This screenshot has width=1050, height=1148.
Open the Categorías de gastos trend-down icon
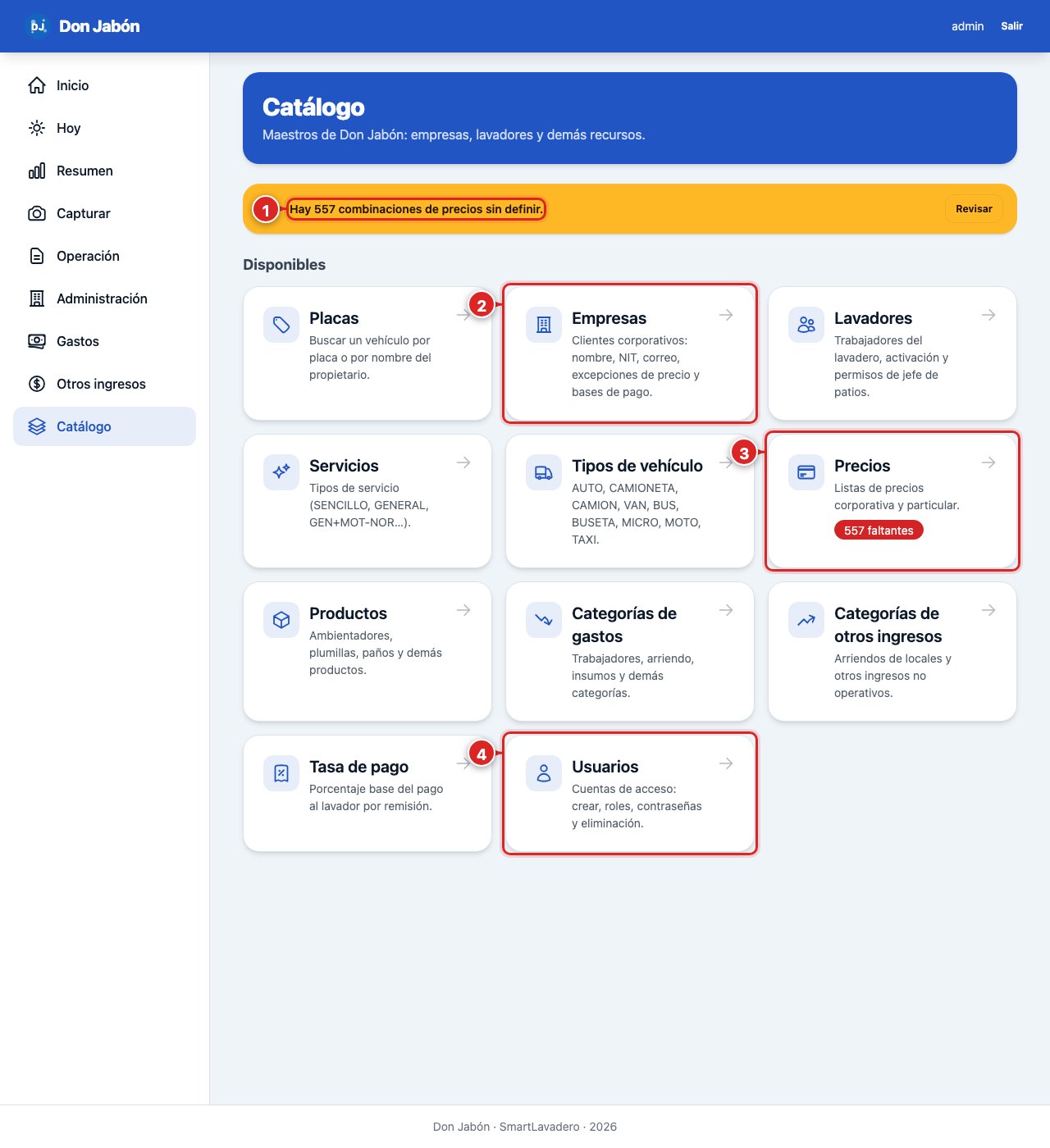tap(544, 620)
